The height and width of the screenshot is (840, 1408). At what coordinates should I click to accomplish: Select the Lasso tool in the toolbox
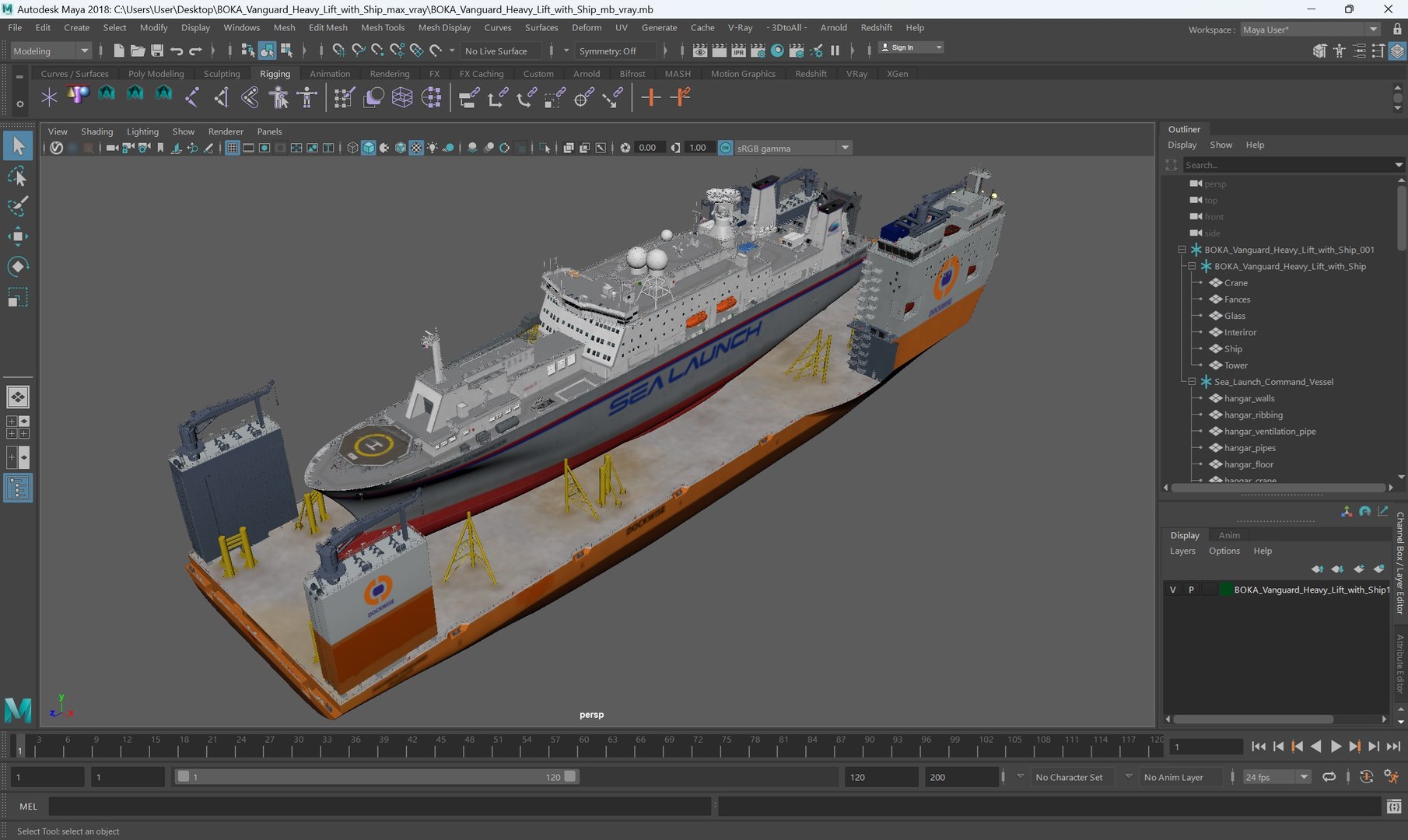coord(18,177)
